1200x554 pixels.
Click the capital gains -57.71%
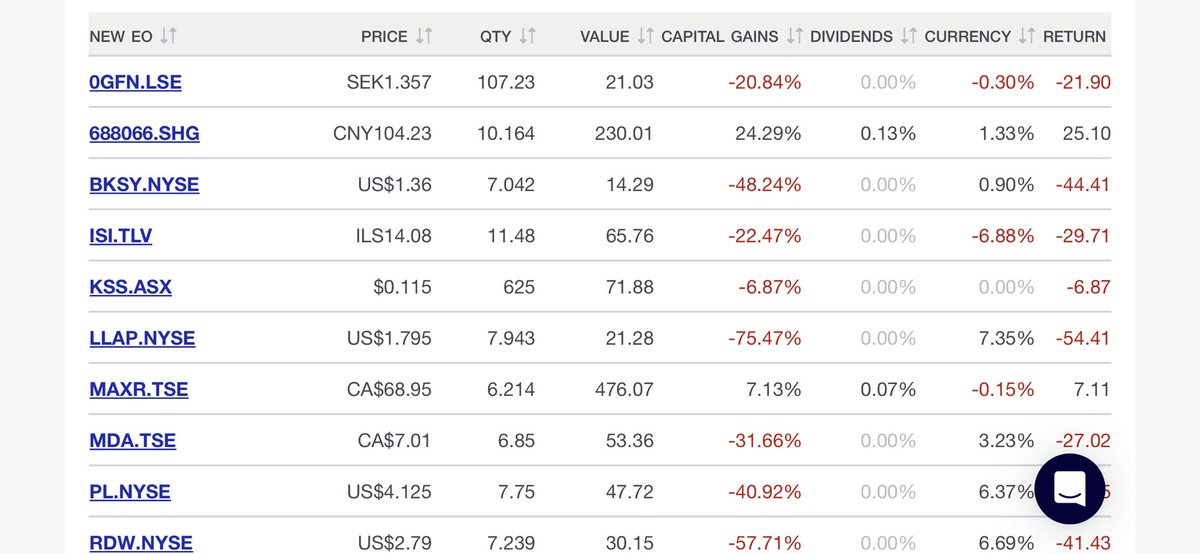[765, 543]
